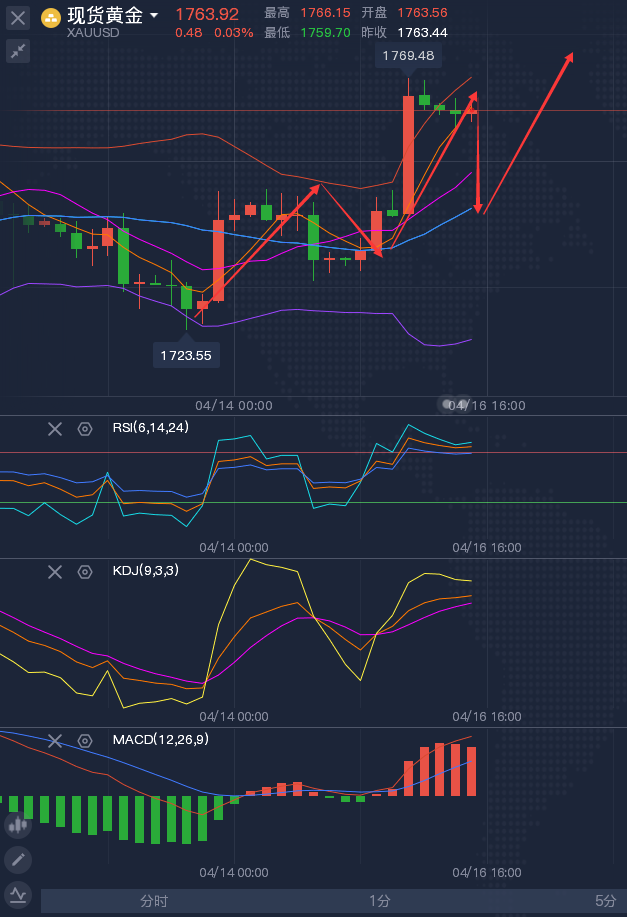Switch to the 5分 timeframe tab
This screenshot has height=917, width=627.
(x=606, y=901)
